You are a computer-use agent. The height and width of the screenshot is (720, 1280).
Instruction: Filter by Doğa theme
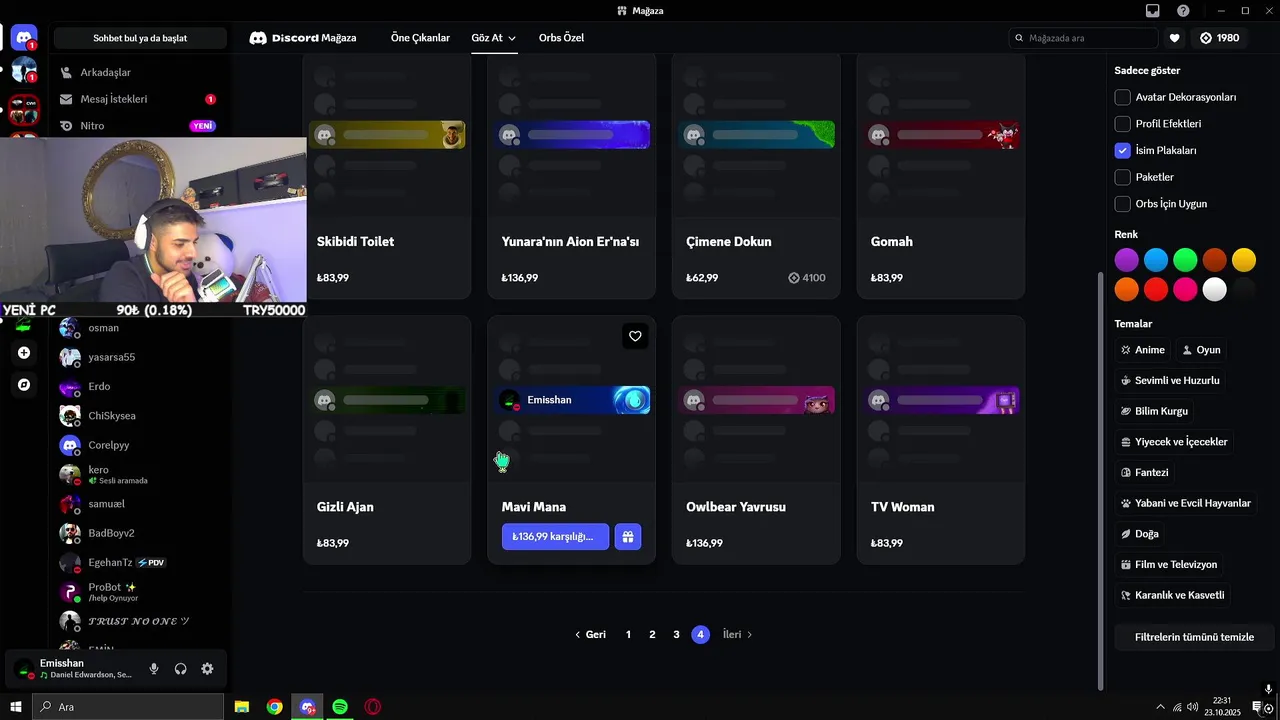[x=1139, y=534]
